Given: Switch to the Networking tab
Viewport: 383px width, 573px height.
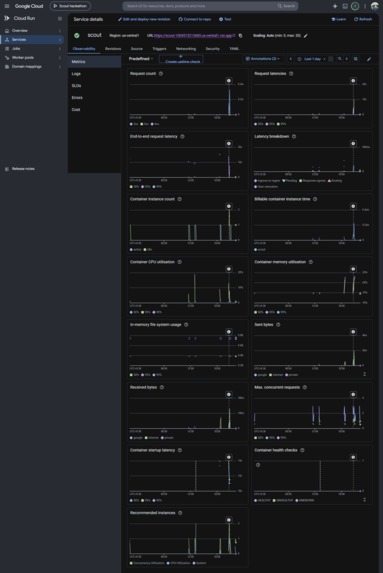Looking at the screenshot, I should (x=186, y=49).
